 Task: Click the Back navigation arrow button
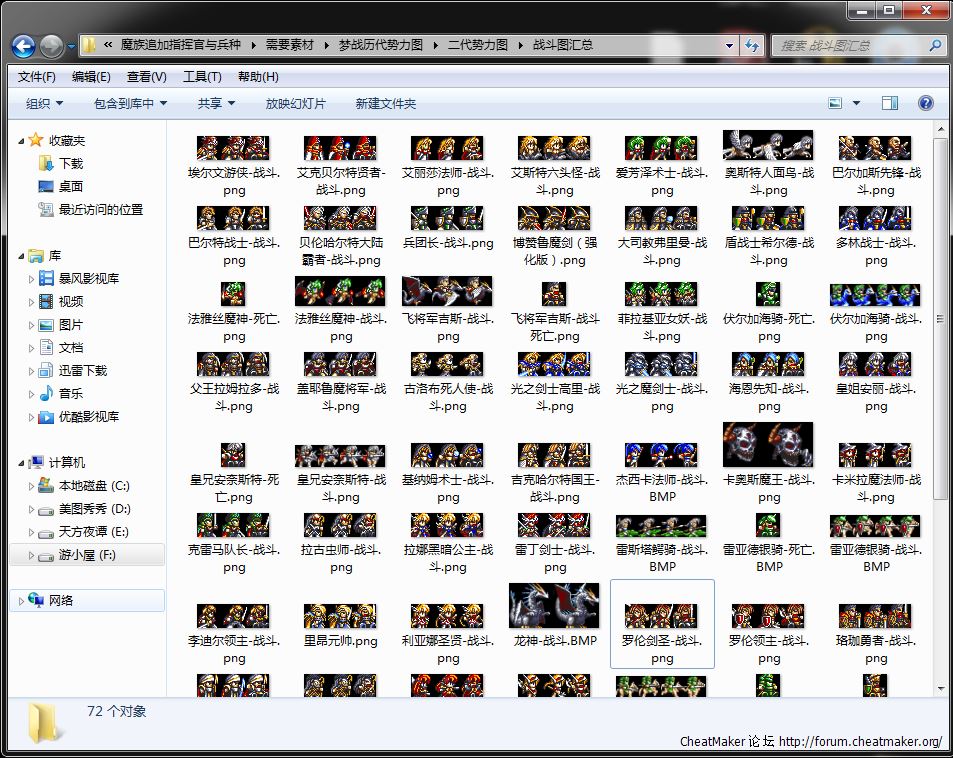pyautogui.click(x=24, y=46)
